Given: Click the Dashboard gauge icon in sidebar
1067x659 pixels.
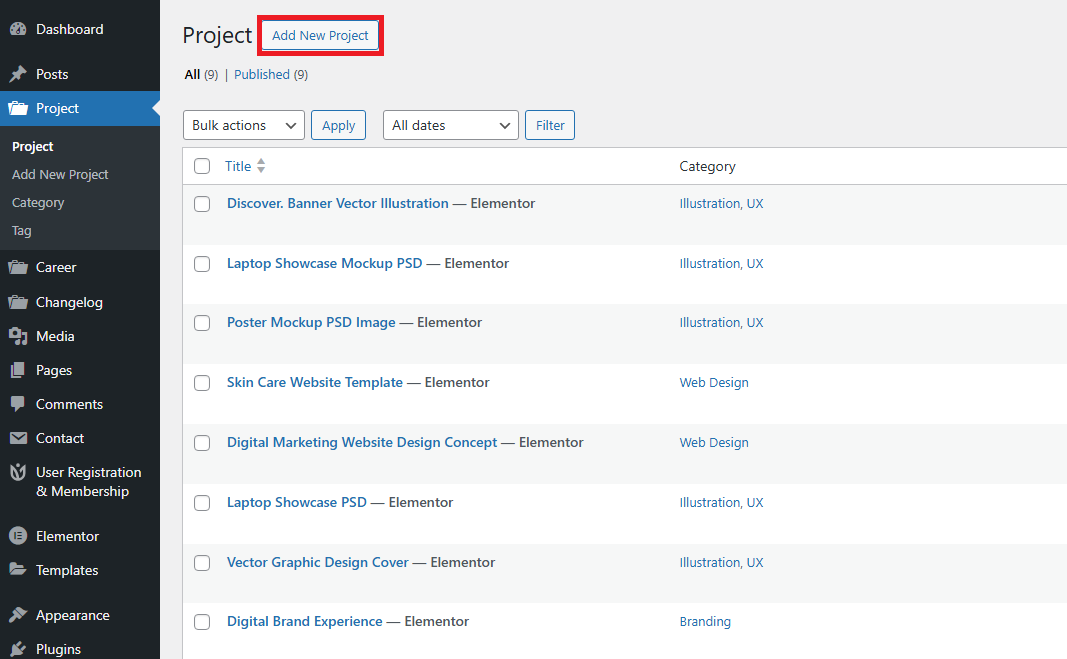Looking at the screenshot, I should (x=18, y=30).
